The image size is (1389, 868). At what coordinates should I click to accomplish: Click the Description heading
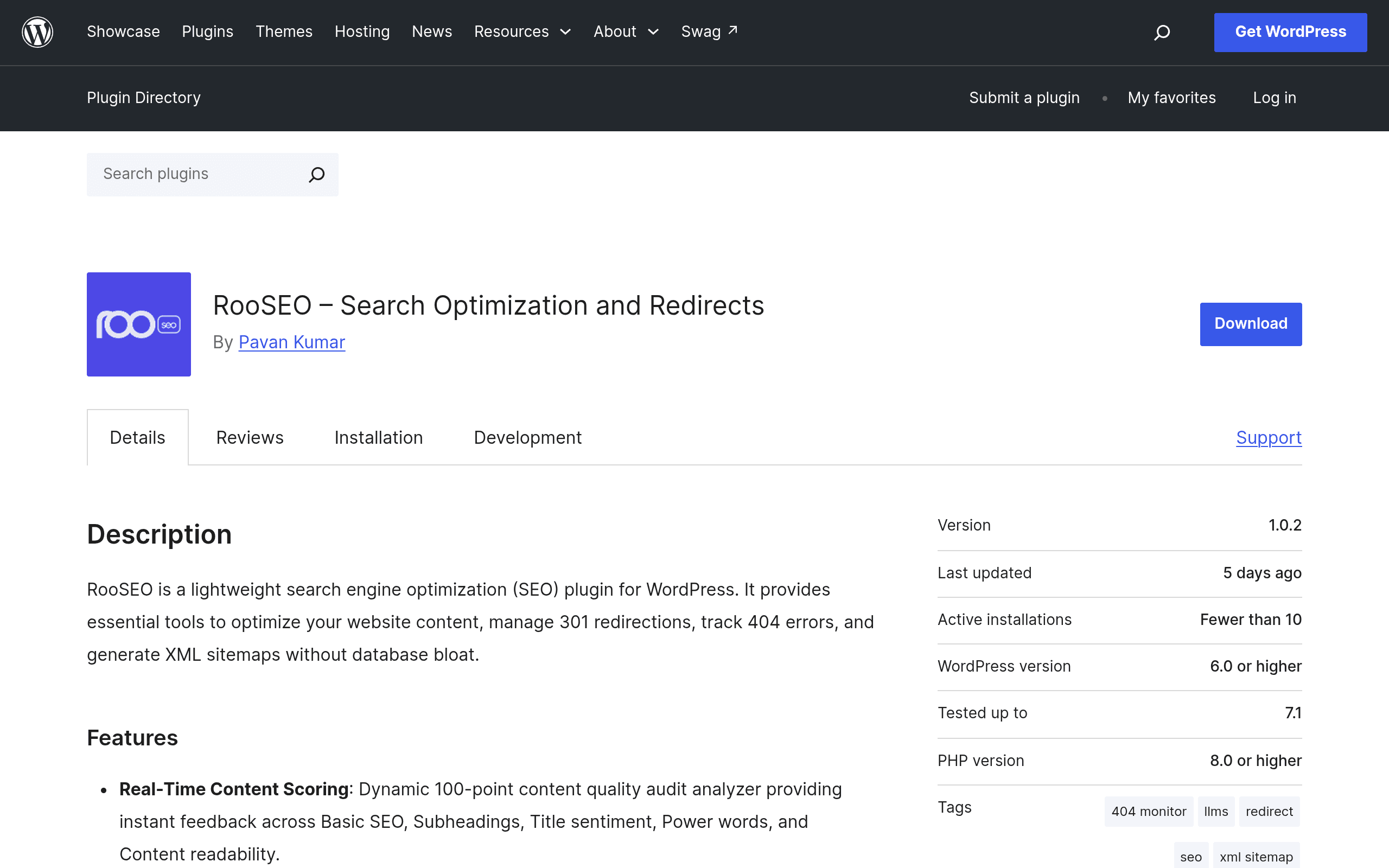click(160, 534)
